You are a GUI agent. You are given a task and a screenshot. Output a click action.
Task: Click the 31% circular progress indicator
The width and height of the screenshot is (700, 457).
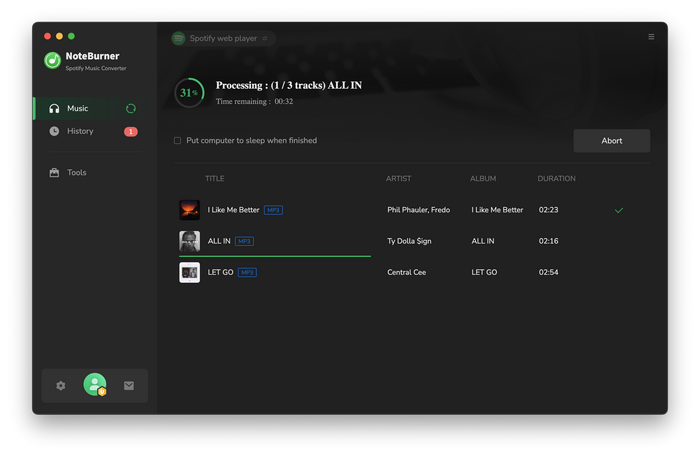(x=189, y=92)
